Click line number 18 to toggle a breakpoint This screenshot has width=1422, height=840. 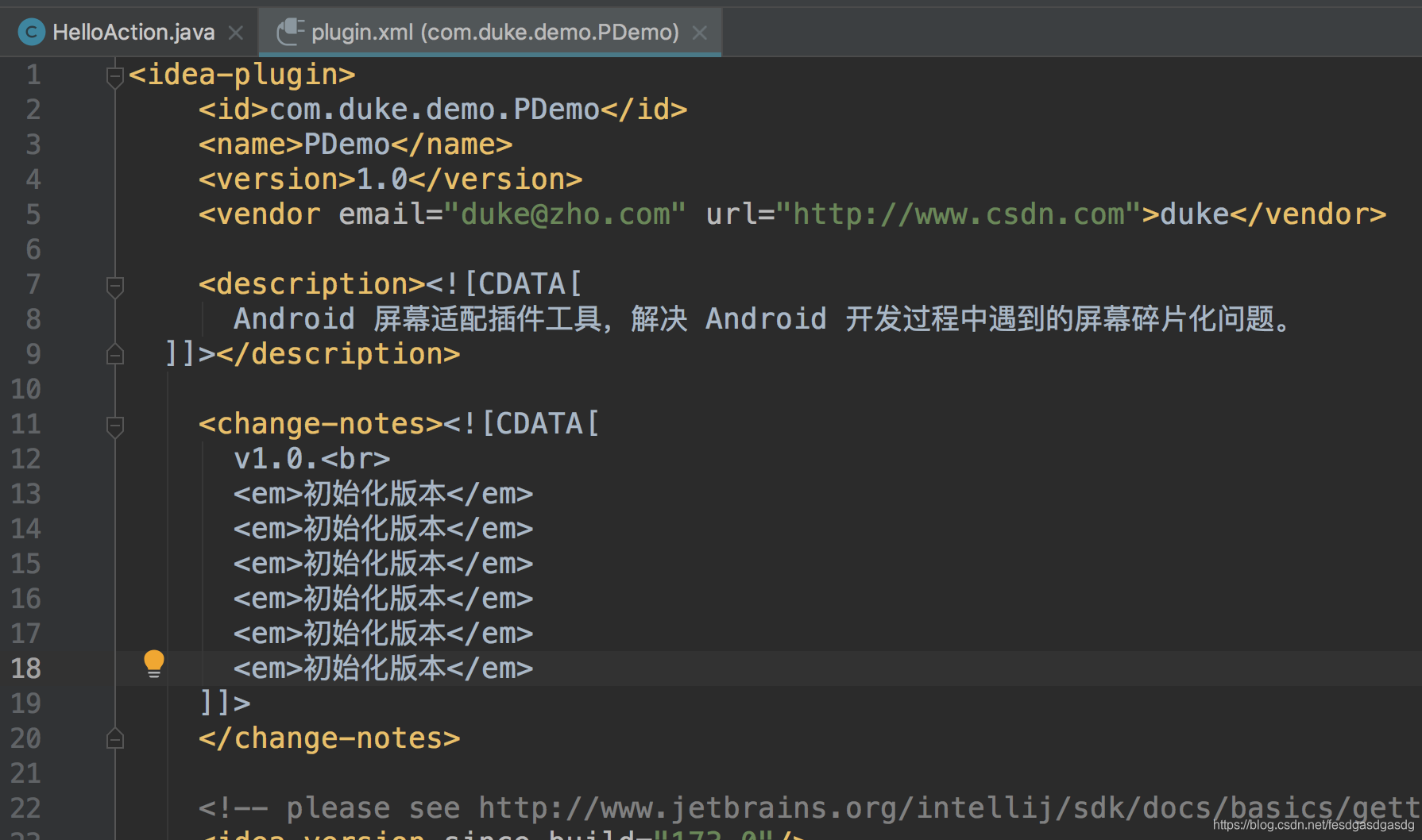pyautogui.click(x=25, y=668)
